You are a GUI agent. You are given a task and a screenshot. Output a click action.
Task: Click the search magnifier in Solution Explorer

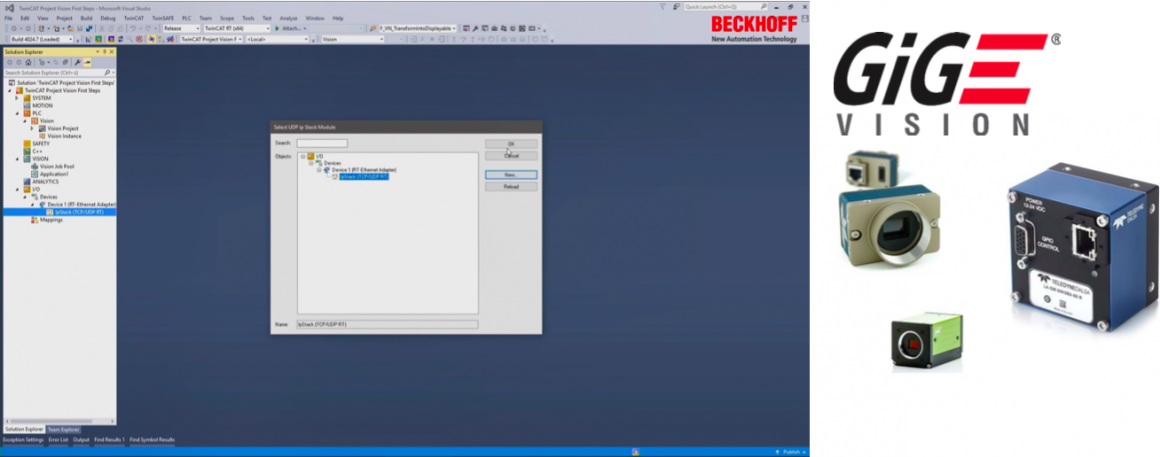coord(107,72)
